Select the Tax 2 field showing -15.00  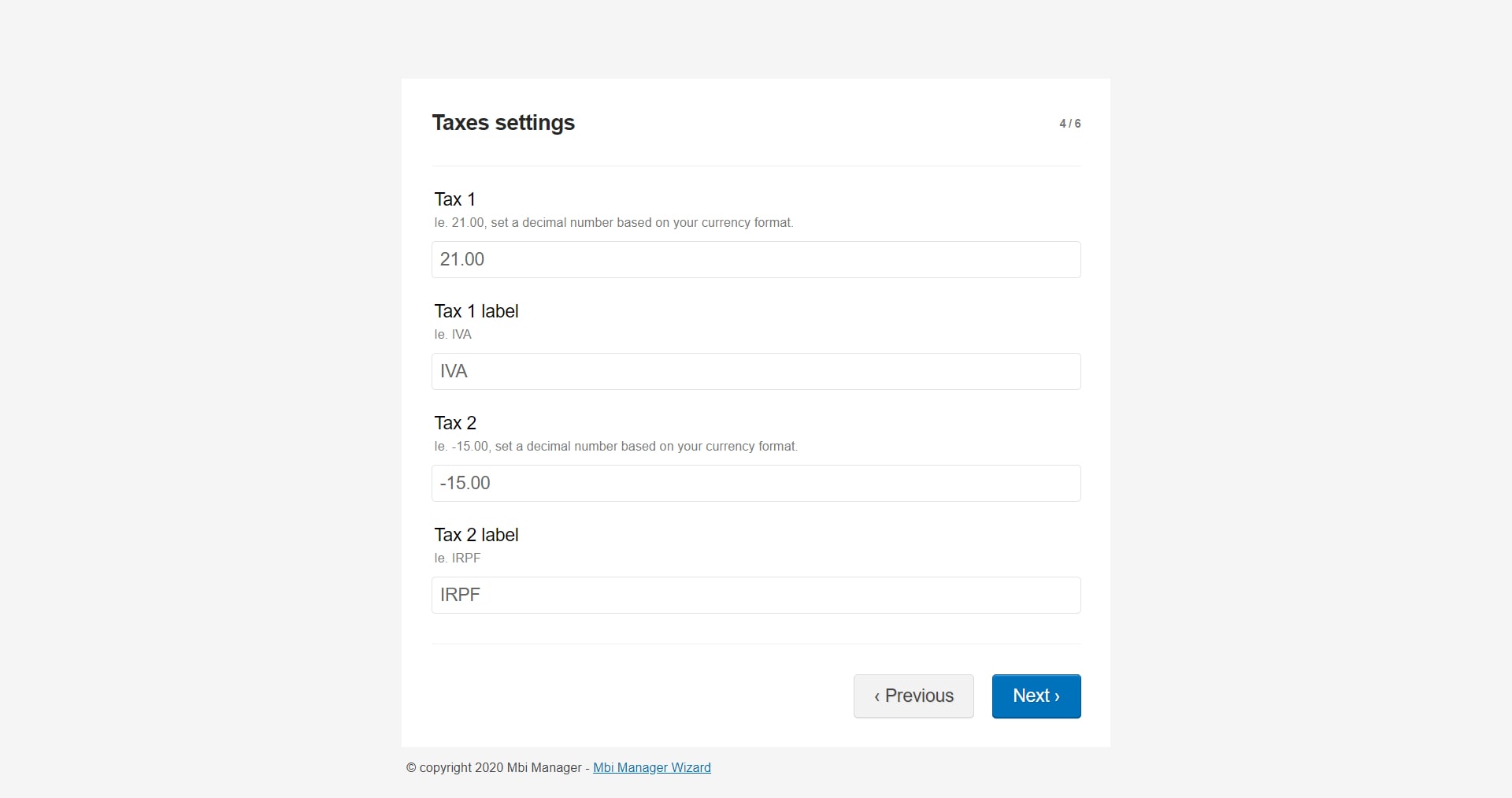pos(755,483)
